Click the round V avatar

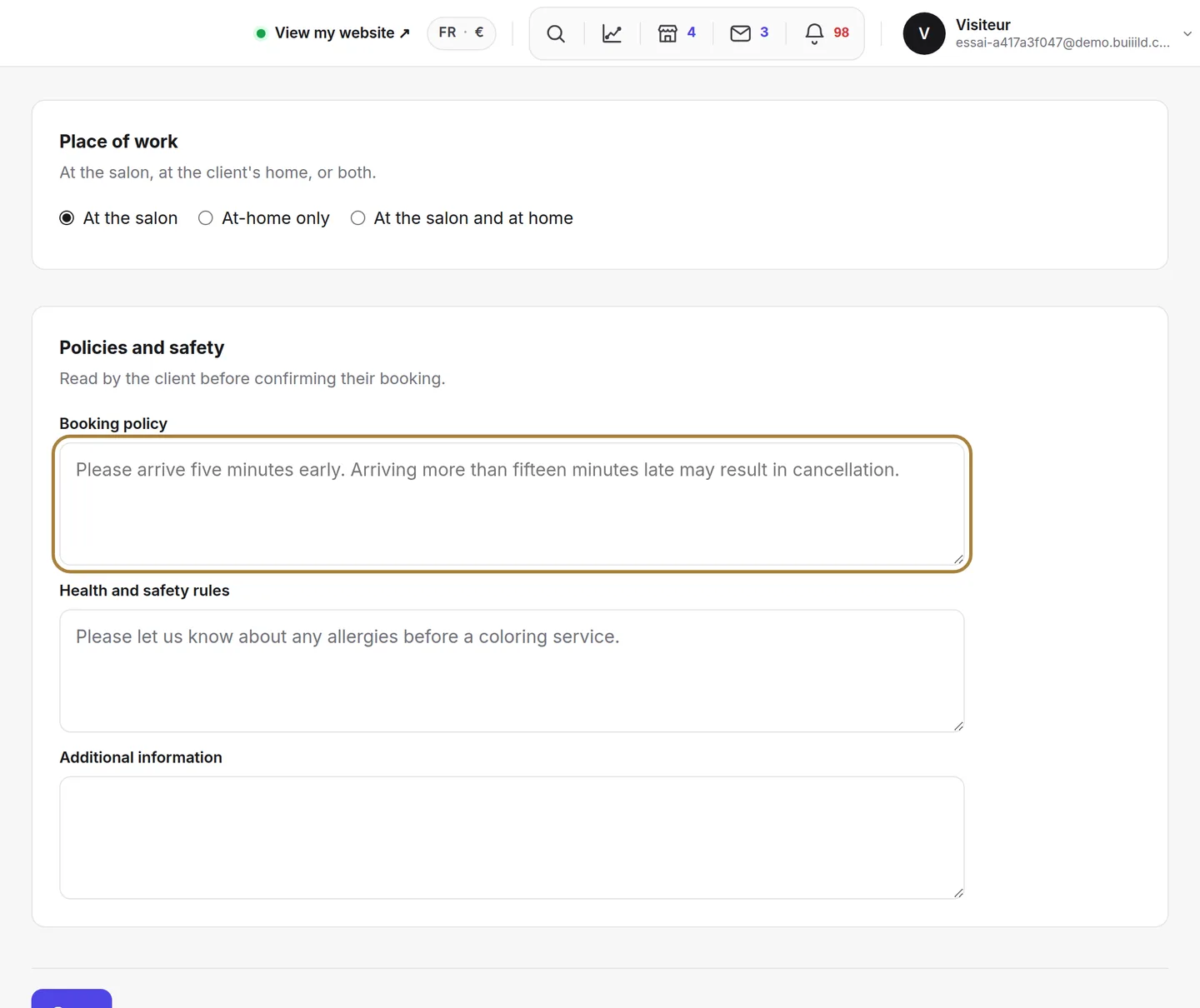(x=924, y=33)
